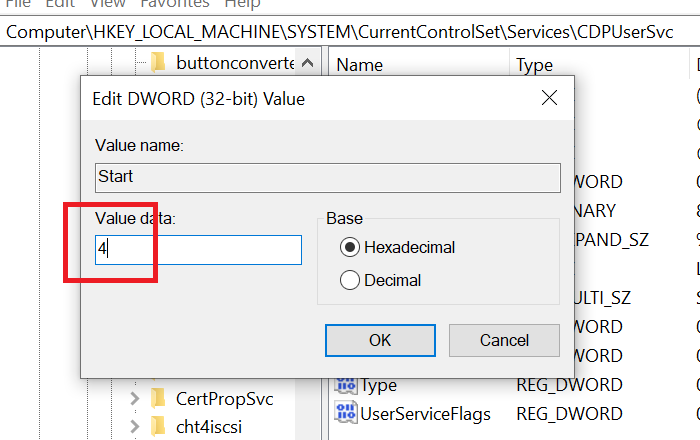700x440 pixels.
Task: Click the registry path address bar
Action: click(350, 32)
